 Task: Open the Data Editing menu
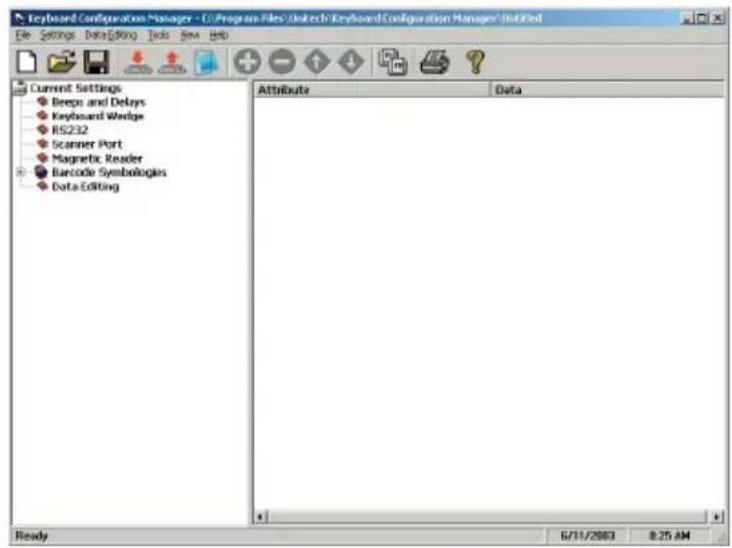(111, 35)
